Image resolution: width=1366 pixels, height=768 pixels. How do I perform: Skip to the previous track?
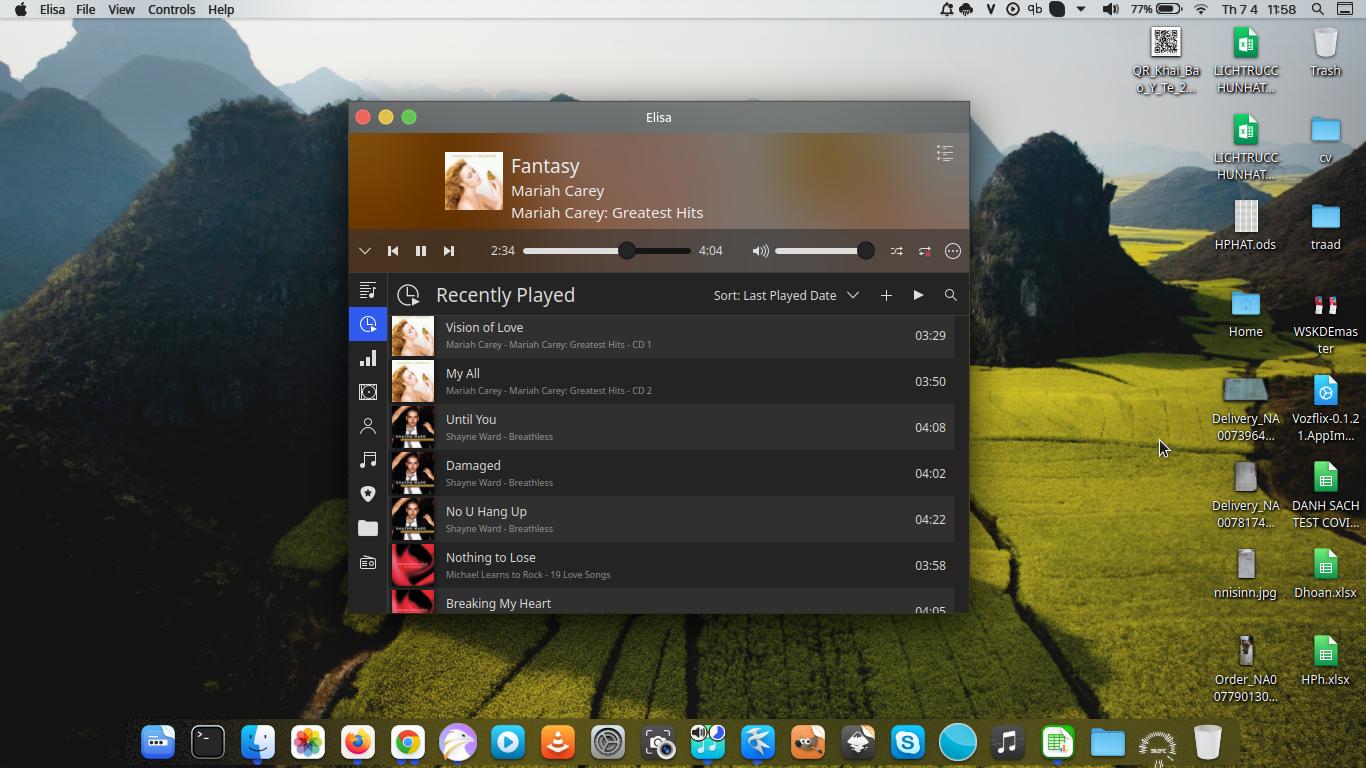click(393, 251)
